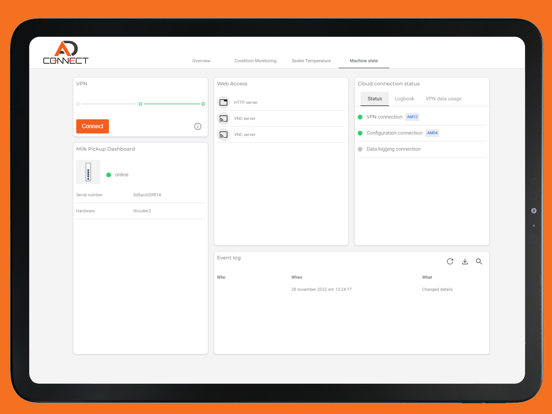Click the When column header

[x=297, y=277]
